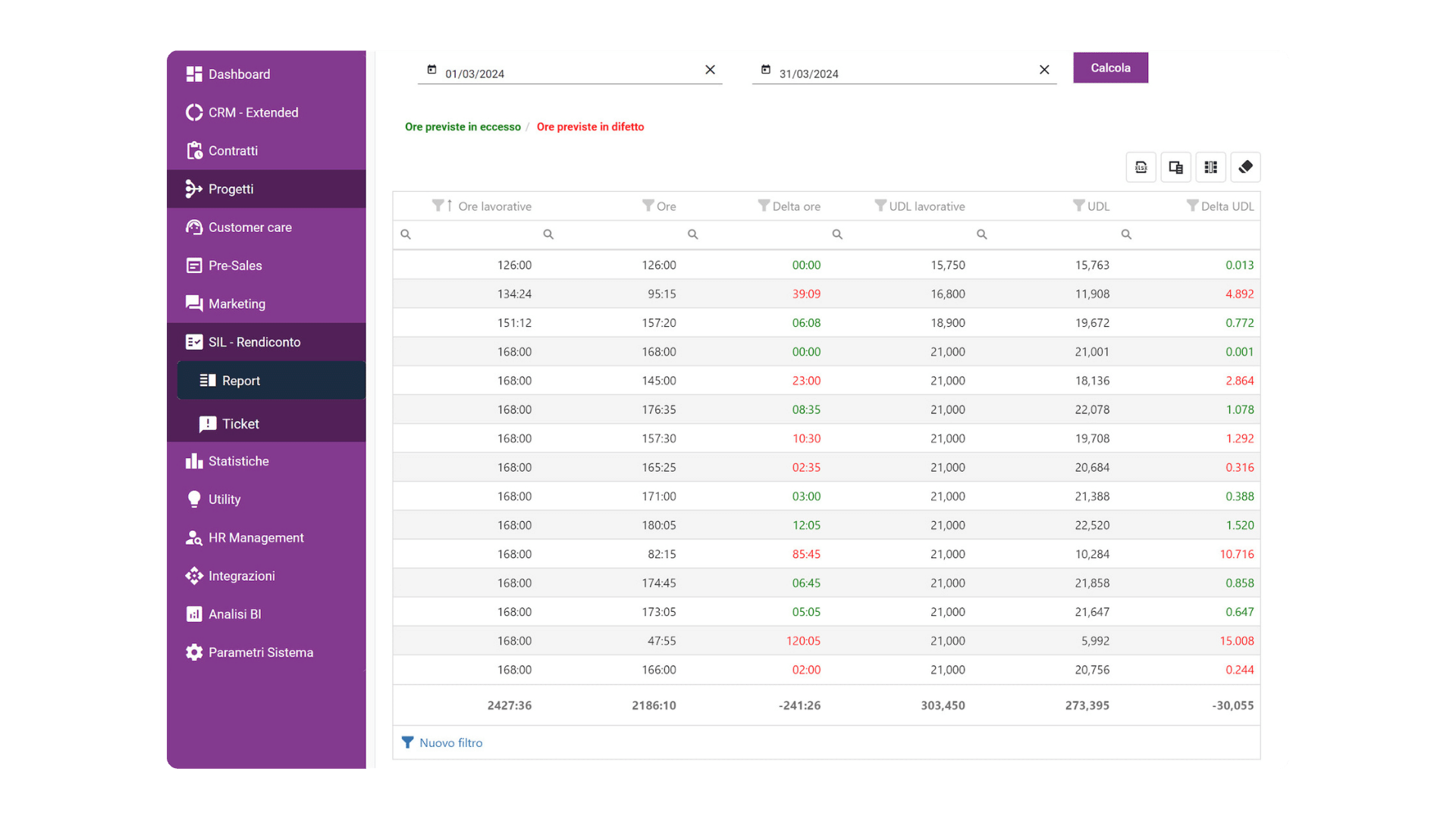Open filter funnel on Delta ore column
This screenshot has width=1456, height=819.
pos(764,206)
